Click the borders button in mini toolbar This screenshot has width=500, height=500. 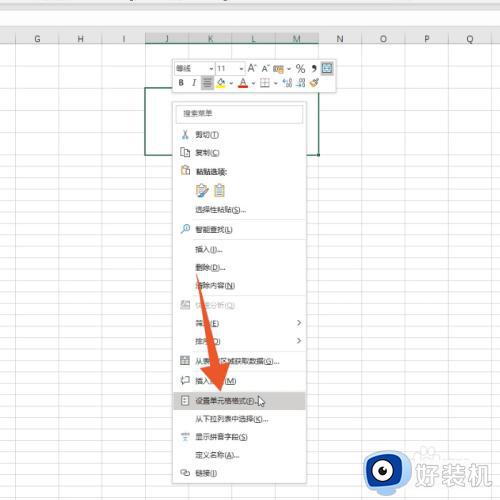265,83
